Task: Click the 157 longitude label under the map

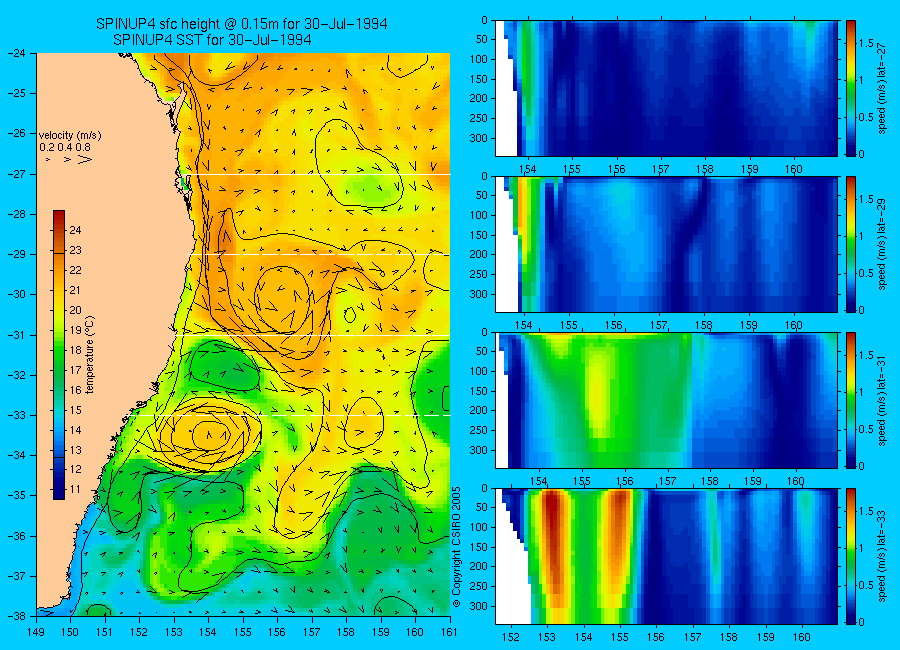Action: pyautogui.click(x=312, y=633)
